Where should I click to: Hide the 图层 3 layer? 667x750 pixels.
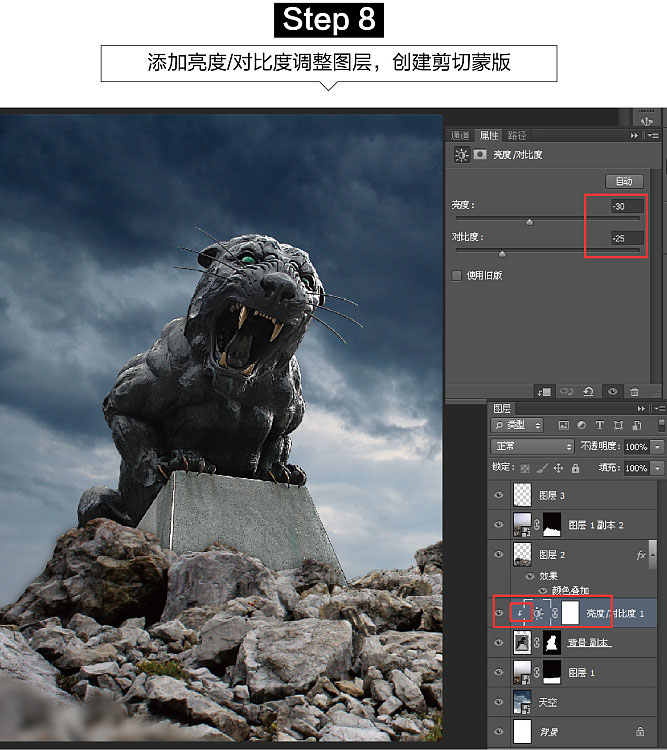click(x=499, y=494)
